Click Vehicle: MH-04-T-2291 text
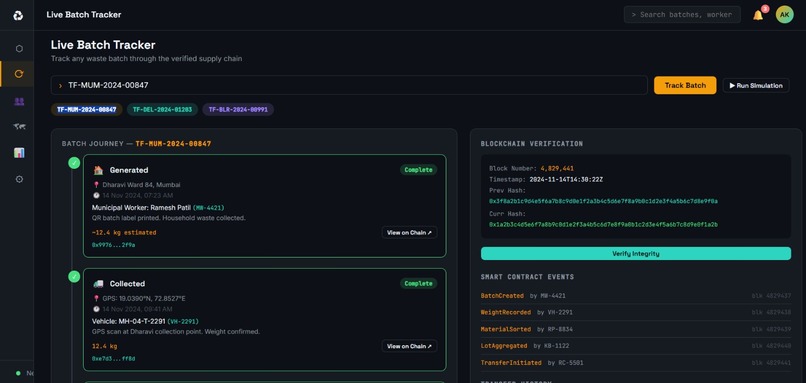The image size is (806, 383). point(129,321)
